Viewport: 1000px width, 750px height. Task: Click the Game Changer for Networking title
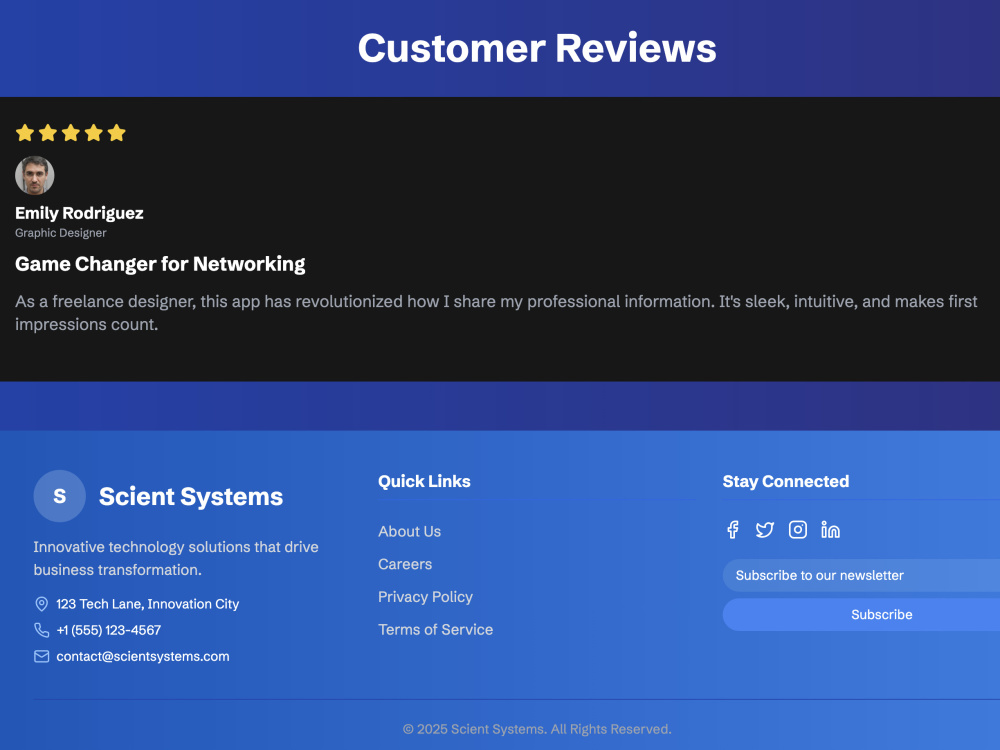tap(160, 264)
